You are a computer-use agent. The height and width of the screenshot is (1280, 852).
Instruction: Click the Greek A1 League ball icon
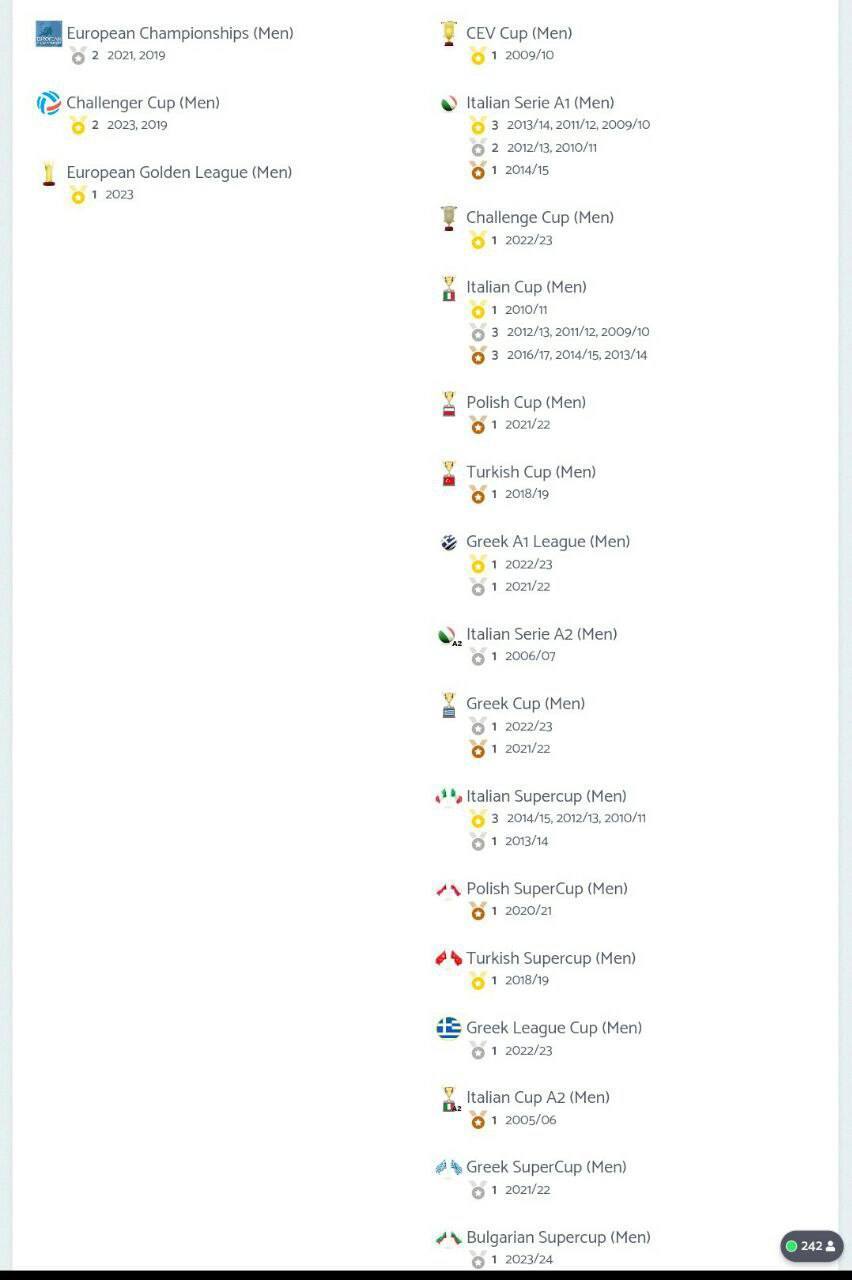click(449, 542)
